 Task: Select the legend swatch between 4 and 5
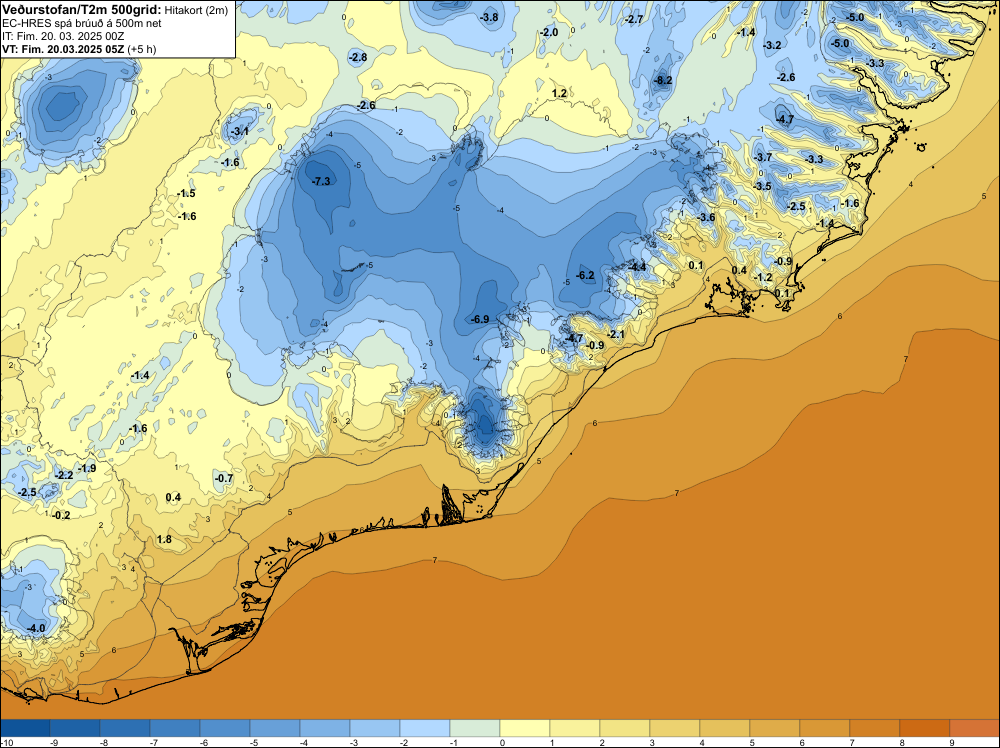click(x=724, y=728)
